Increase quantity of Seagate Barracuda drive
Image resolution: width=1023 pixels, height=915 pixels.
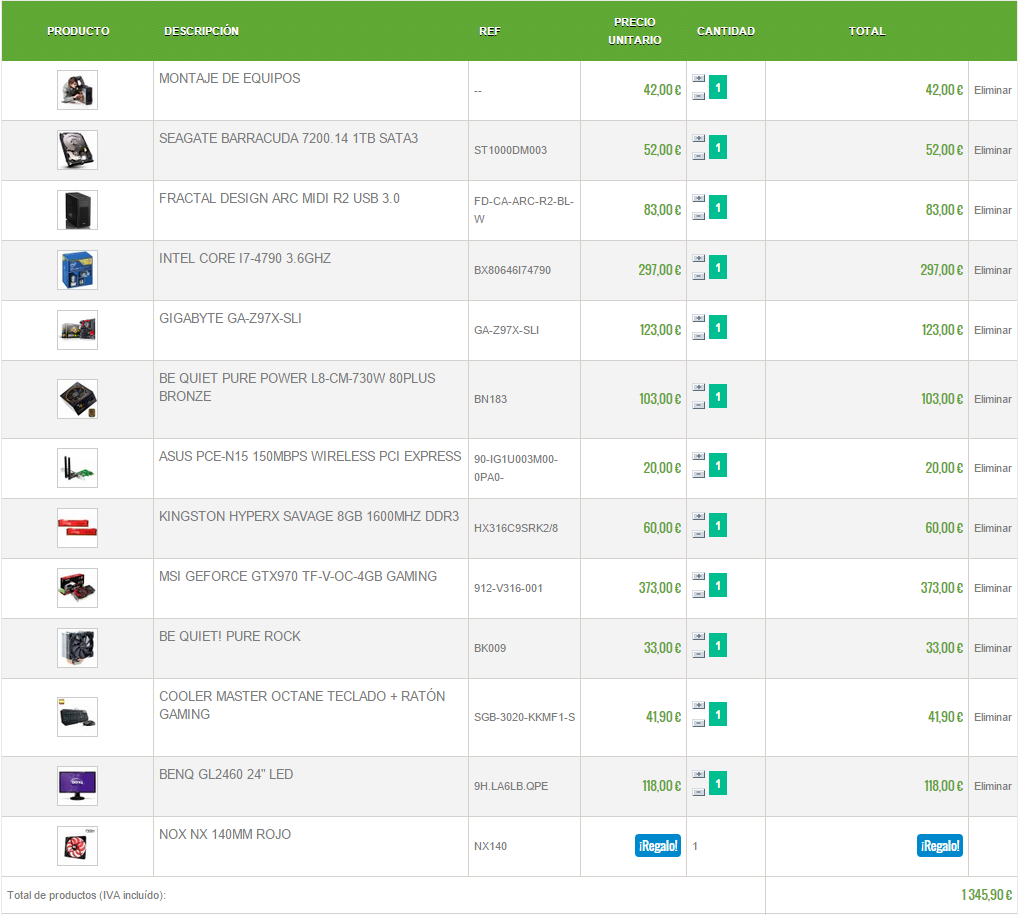tap(699, 138)
